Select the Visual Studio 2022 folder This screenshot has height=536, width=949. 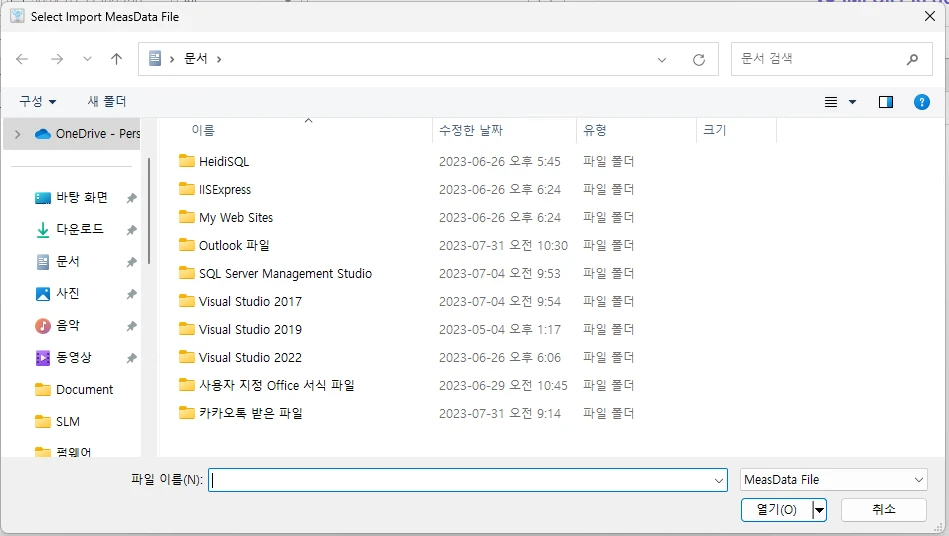250,357
